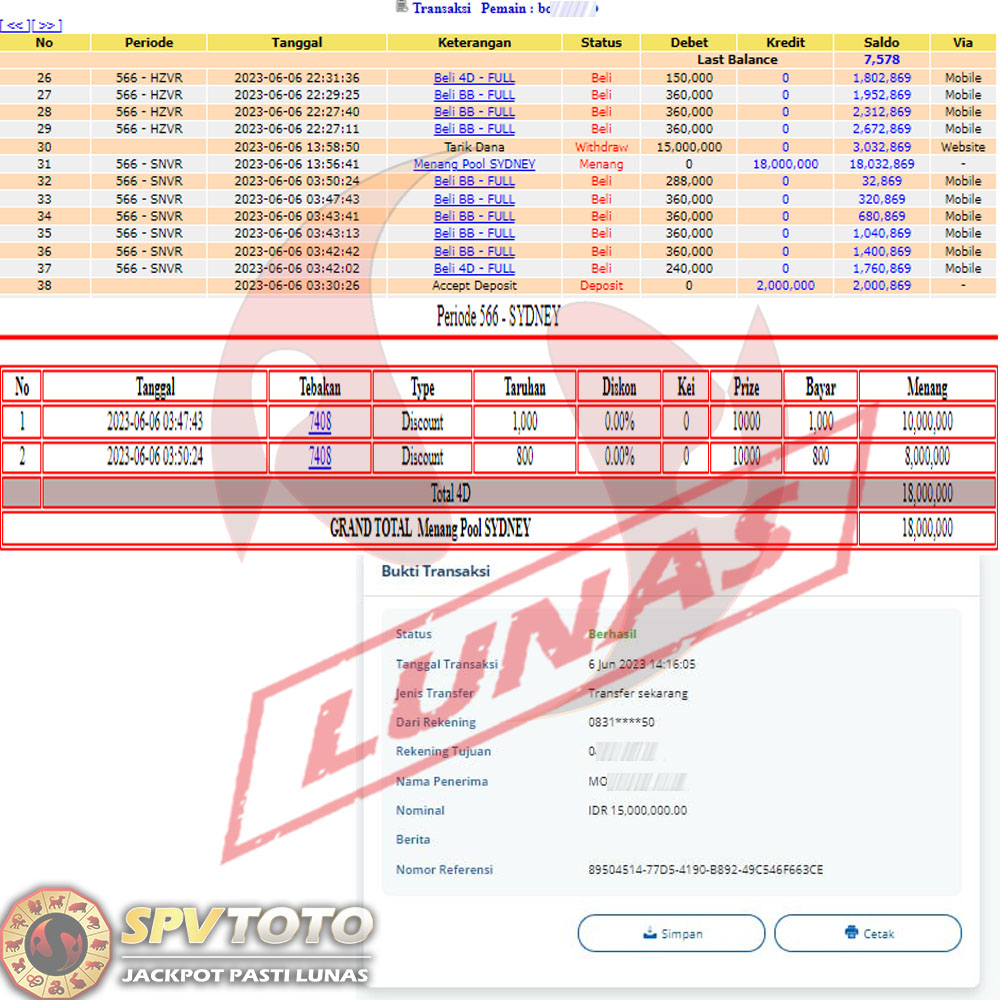Click the Transaksi page icon in the header
Viewport: 1000px width, 1000px height.
point(402,7)
